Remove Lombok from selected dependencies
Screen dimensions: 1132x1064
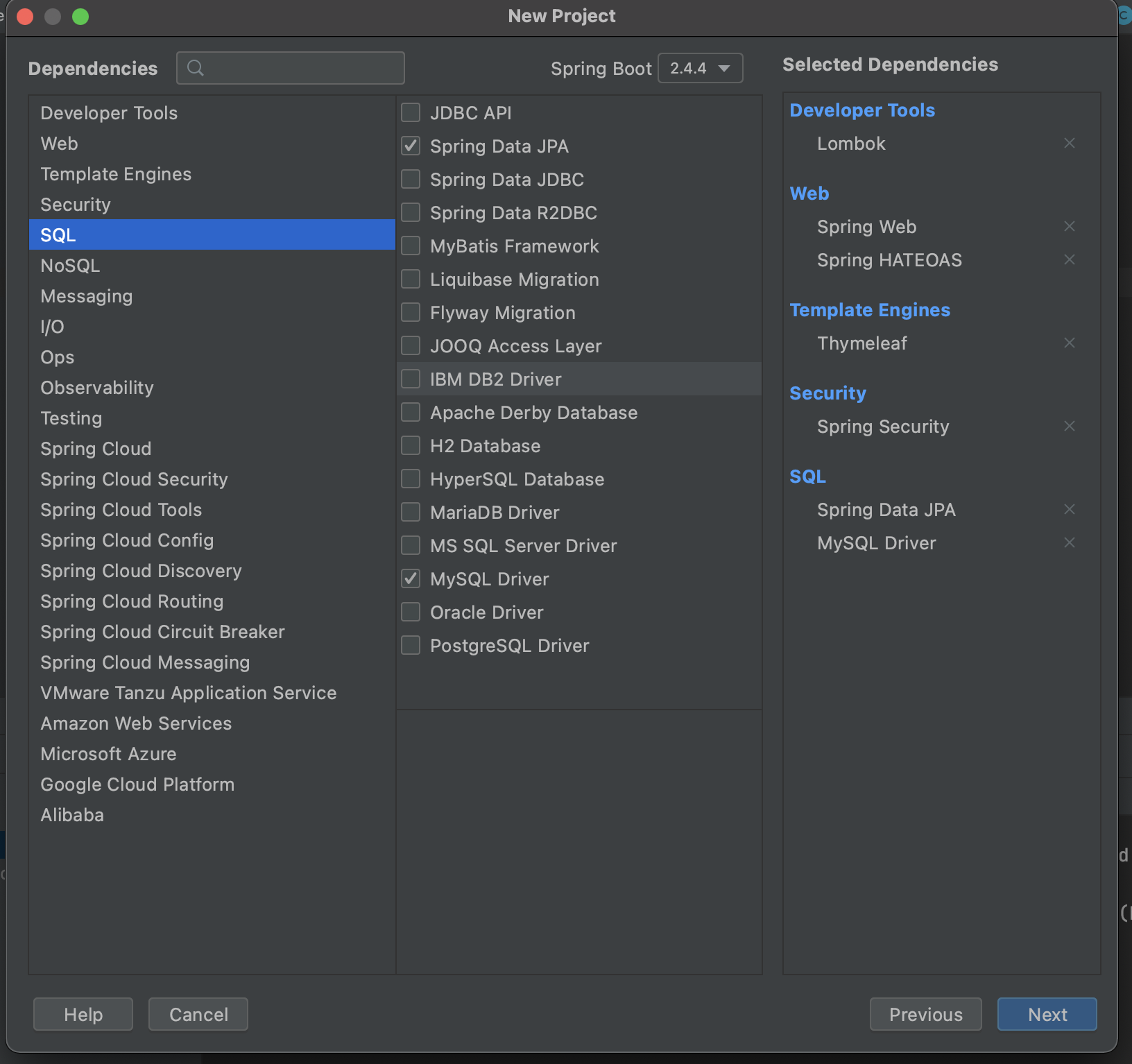coord(1069,143)
